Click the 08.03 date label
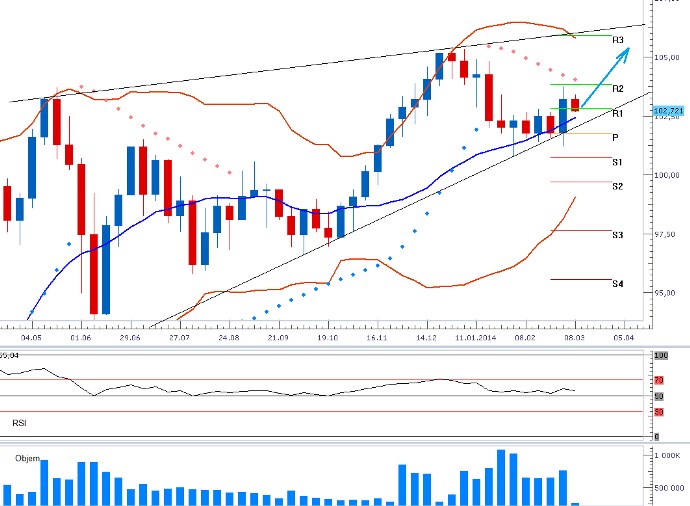 pos(575,338)
